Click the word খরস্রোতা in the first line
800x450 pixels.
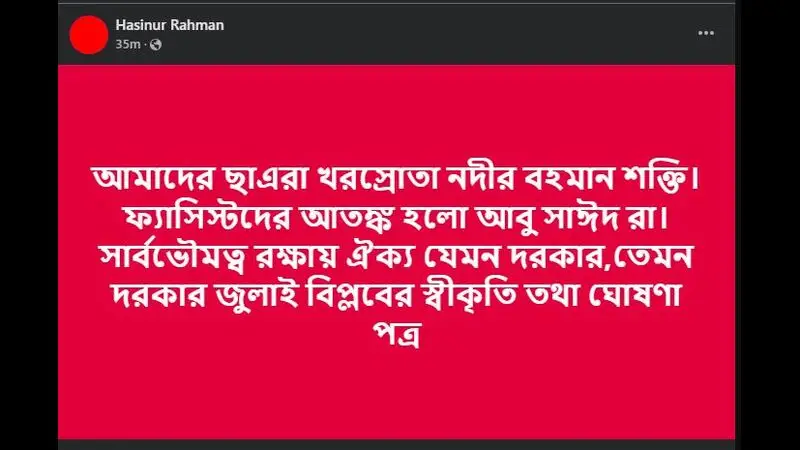coord(378,179)
